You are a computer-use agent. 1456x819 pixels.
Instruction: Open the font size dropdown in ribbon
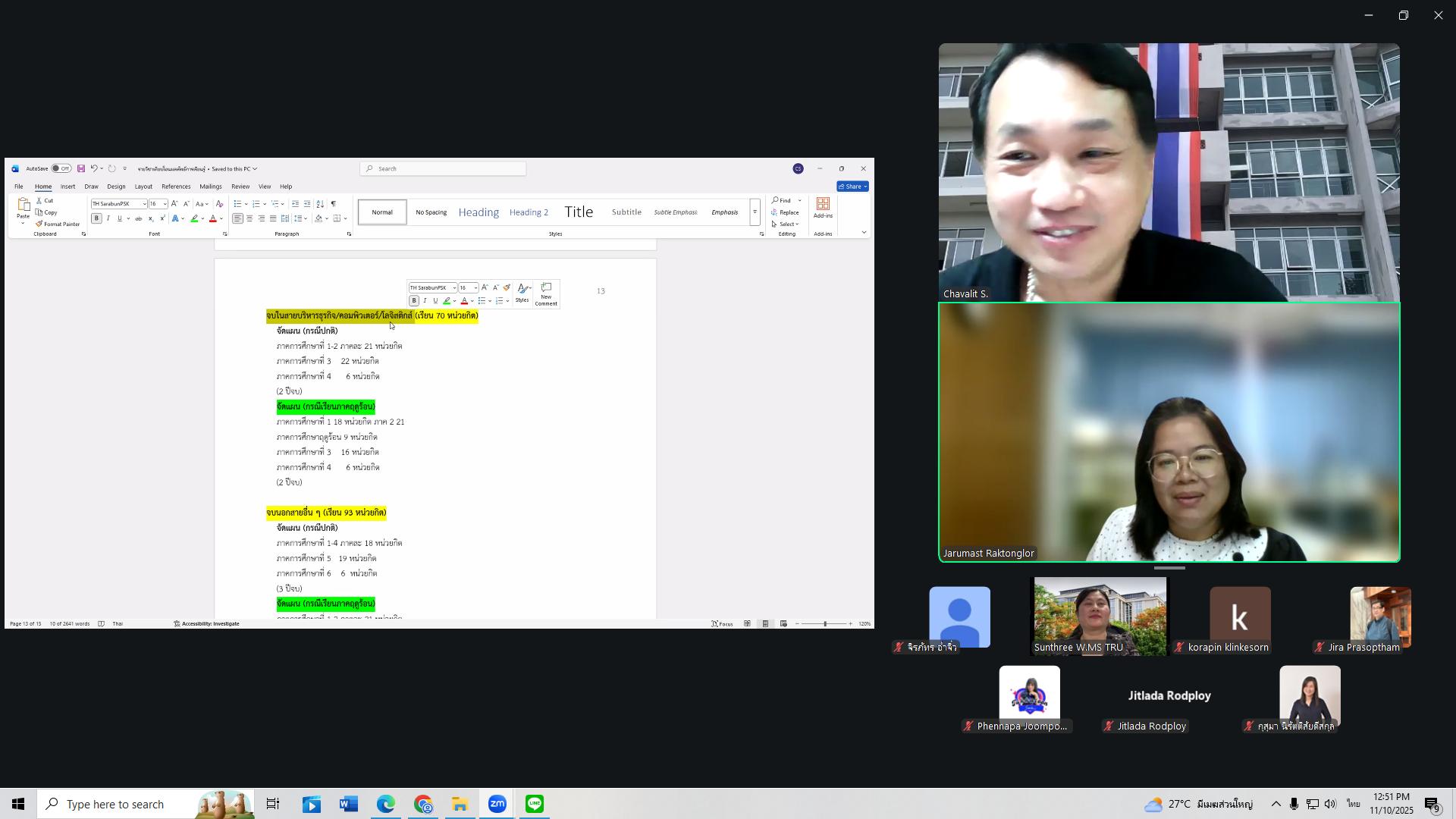pyautogui.click(x=165, y=204)
